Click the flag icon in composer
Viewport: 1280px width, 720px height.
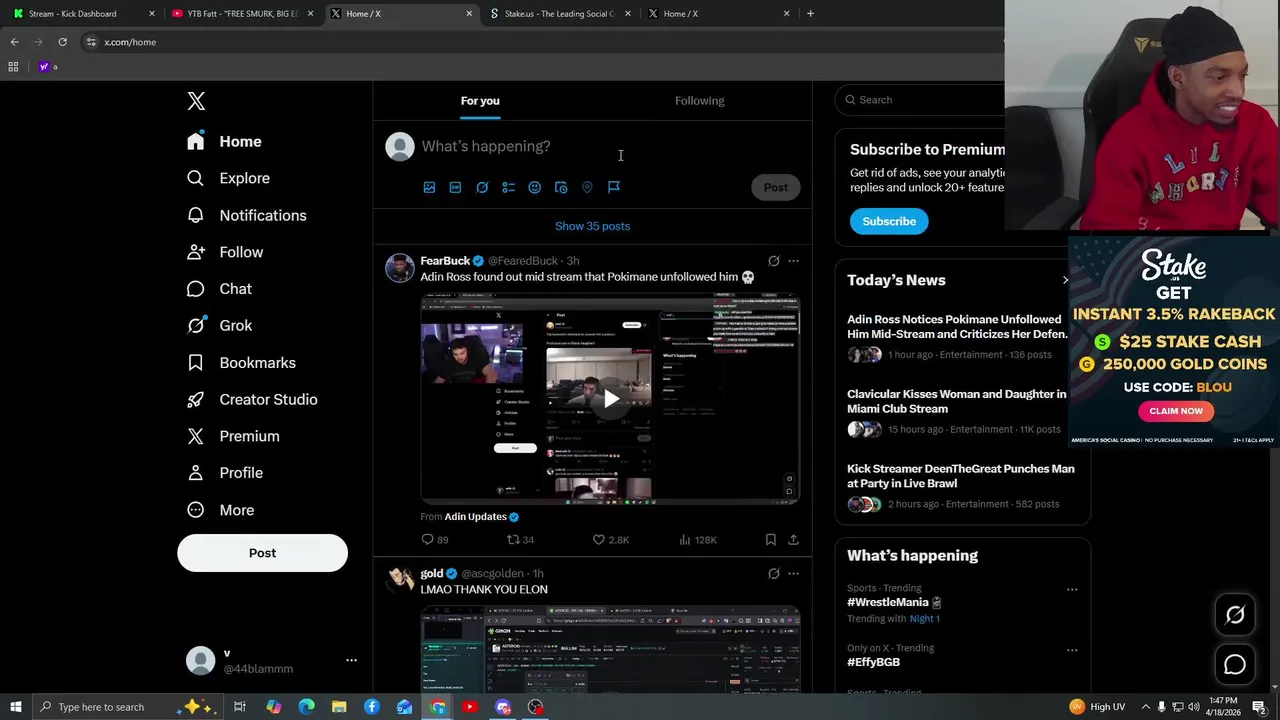614,187
